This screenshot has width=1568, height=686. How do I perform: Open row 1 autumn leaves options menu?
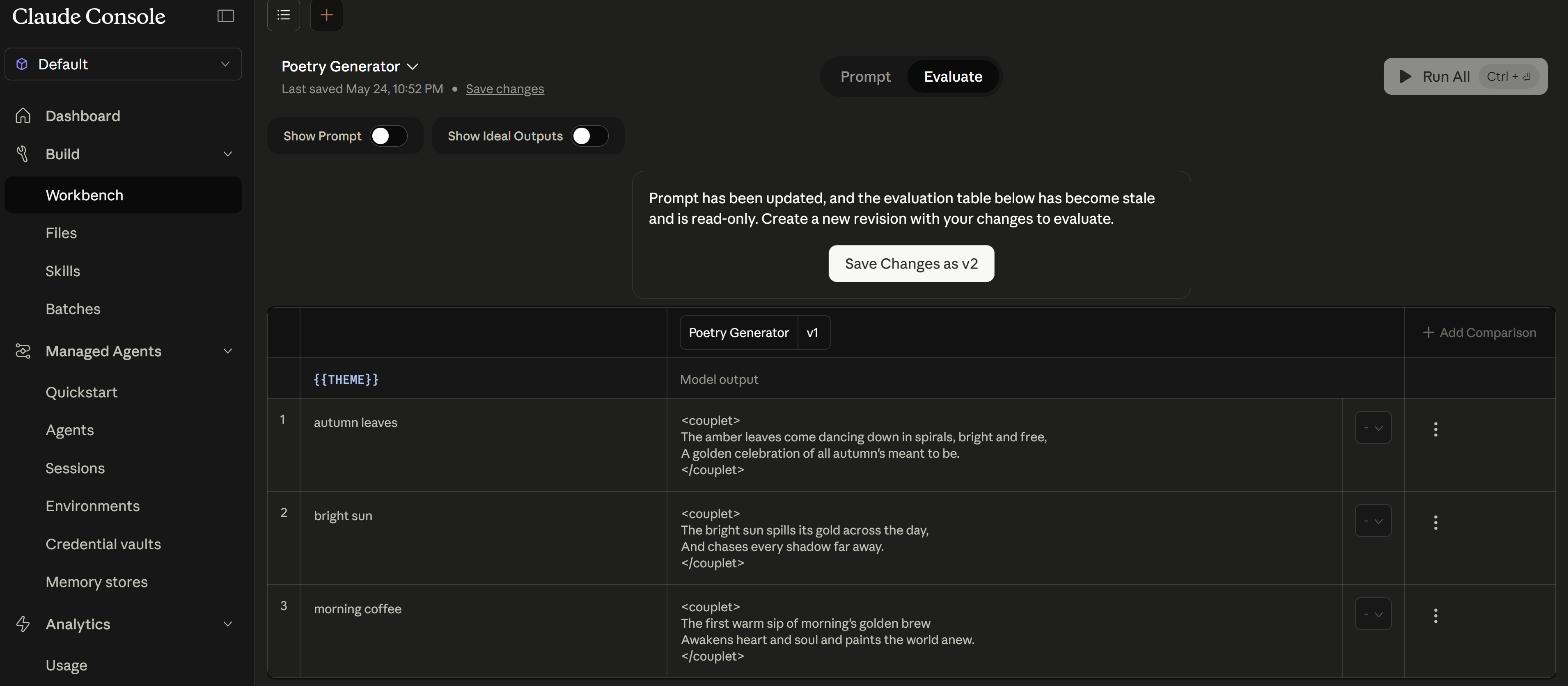(1435, 429)
